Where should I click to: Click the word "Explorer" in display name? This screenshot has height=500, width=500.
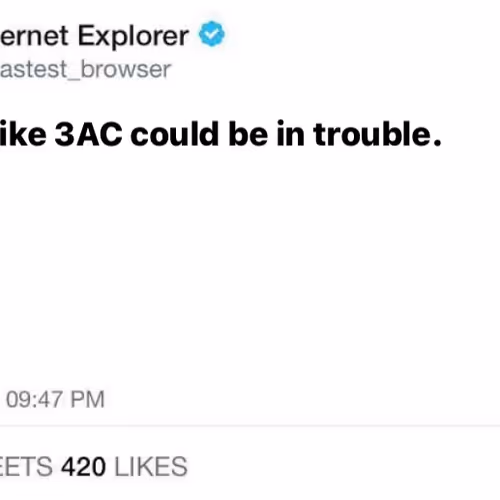click(133, 36)
